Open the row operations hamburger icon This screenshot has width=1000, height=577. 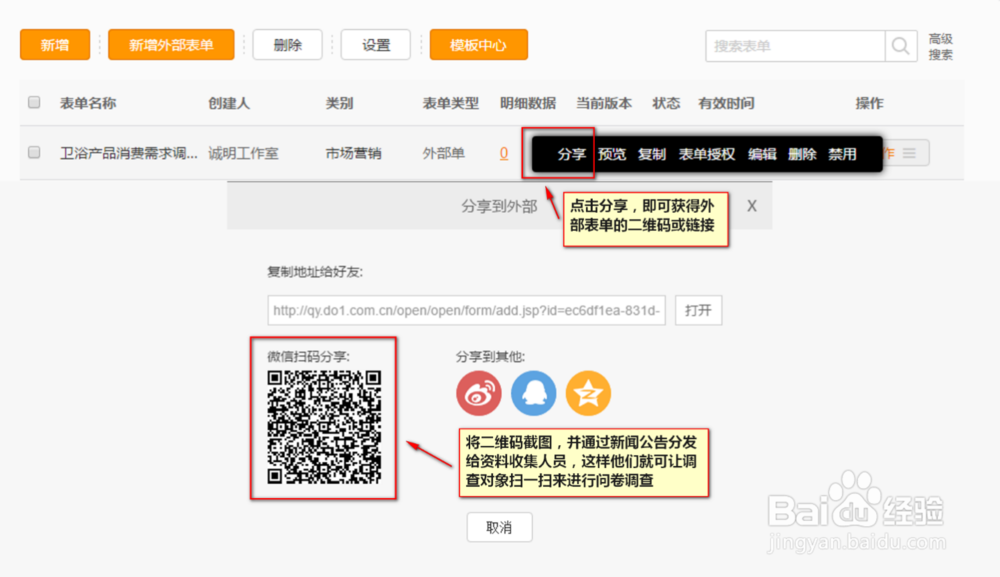(909, 153)
